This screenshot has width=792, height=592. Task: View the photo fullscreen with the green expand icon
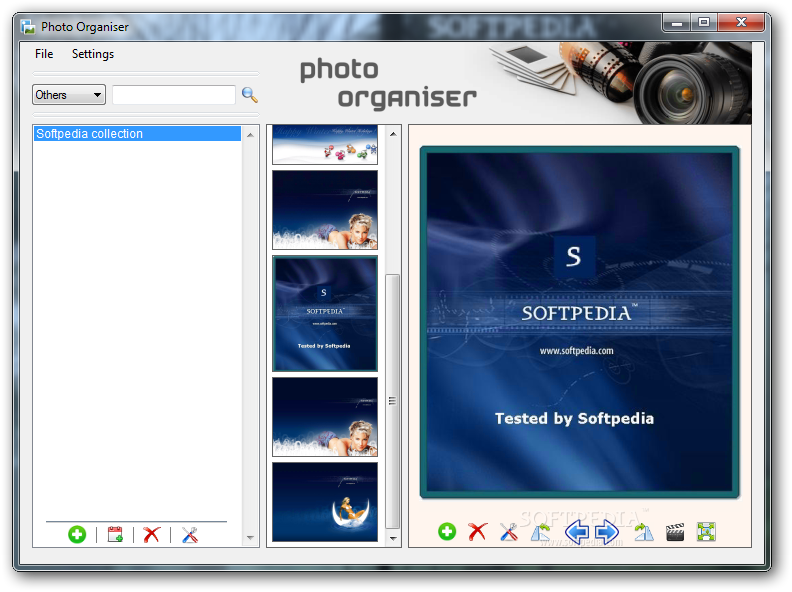pyautogui.click(x=706, y=531)
